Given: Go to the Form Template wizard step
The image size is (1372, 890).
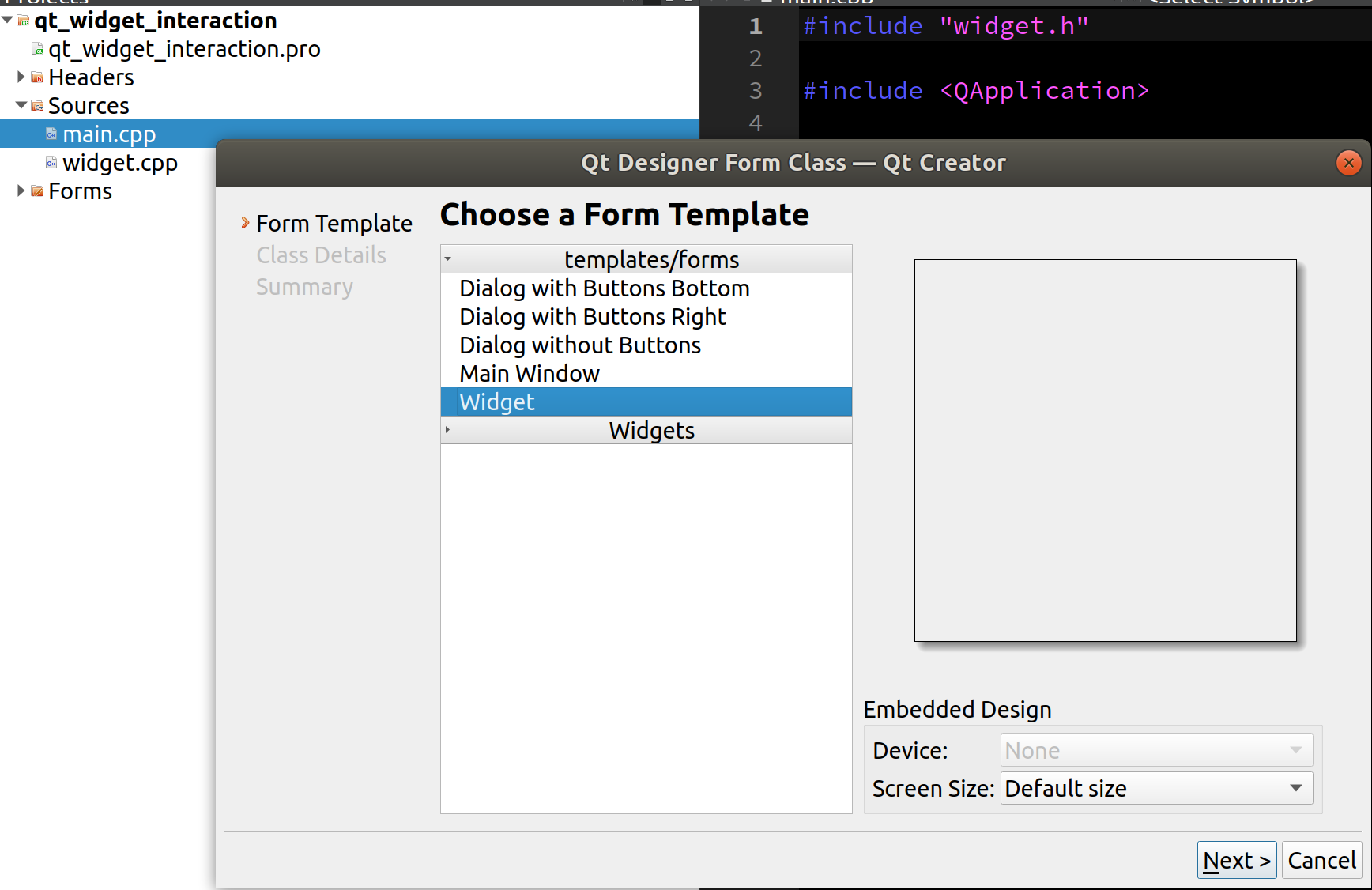Looking at the screenshot, I should [x=334, y=224].
